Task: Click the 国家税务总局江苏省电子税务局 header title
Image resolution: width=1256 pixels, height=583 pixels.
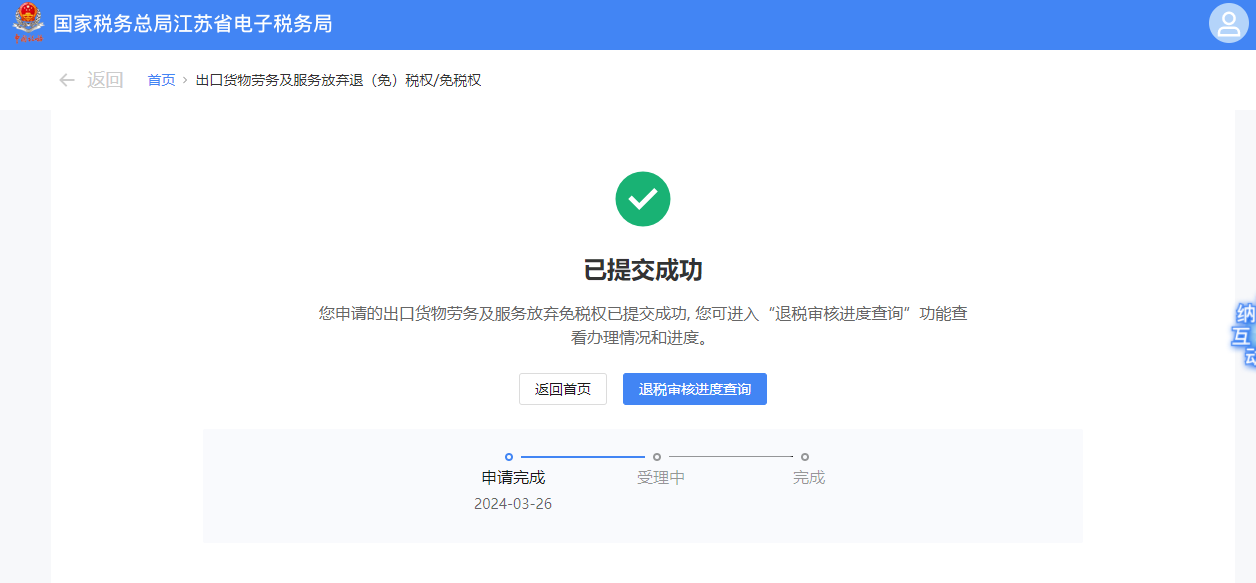Action: tap(192, 24)
